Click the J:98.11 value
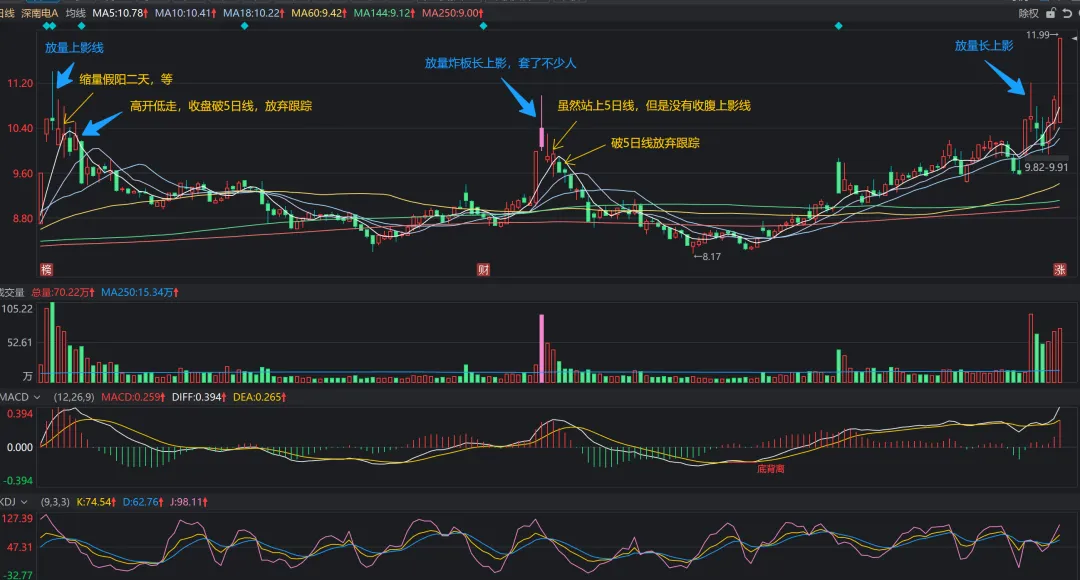Viewport: 1080px width, 580px height. click(x=189, y=502)
